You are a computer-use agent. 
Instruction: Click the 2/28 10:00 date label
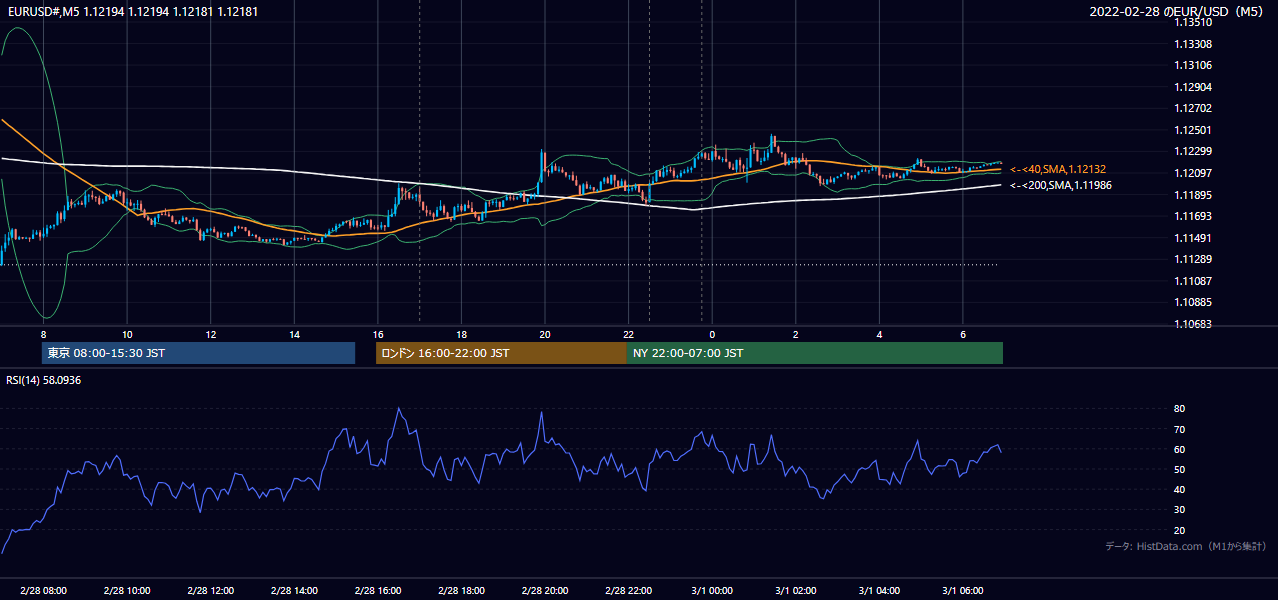point(127,591)
